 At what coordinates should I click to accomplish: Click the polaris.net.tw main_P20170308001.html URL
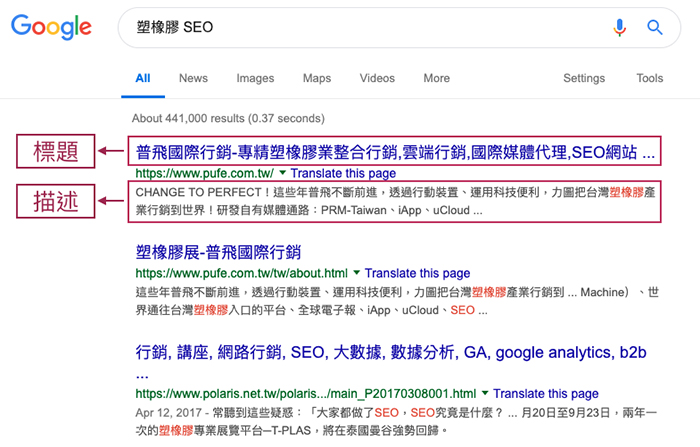[x=306, y=393]
